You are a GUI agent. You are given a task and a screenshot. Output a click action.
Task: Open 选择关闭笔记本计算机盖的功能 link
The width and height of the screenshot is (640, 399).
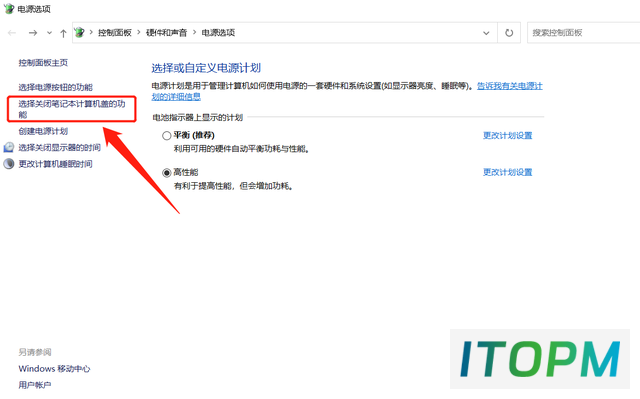click(x=71, y=109)
